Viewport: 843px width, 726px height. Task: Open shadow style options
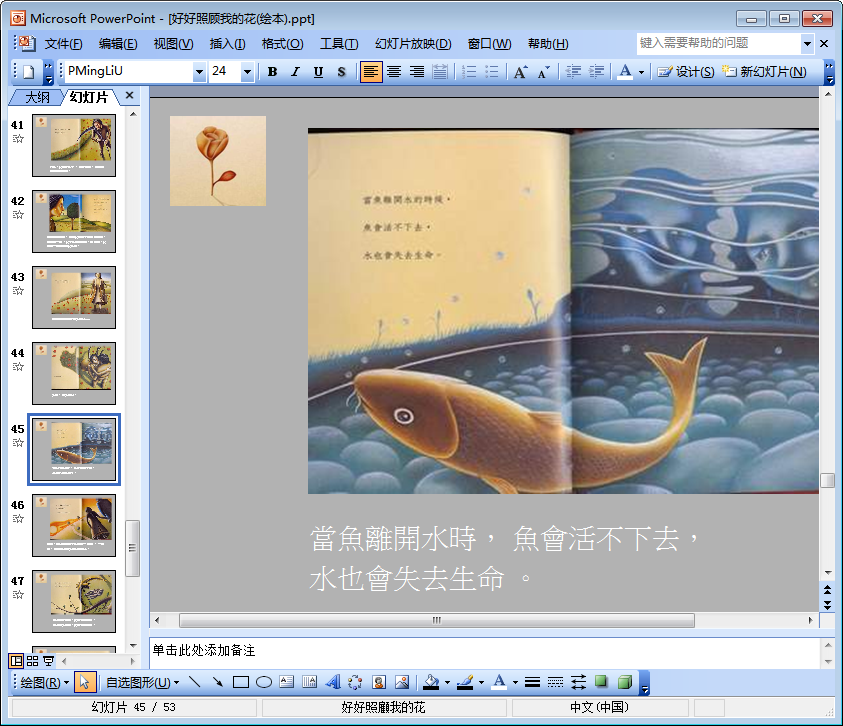click(x=601, y=682)
